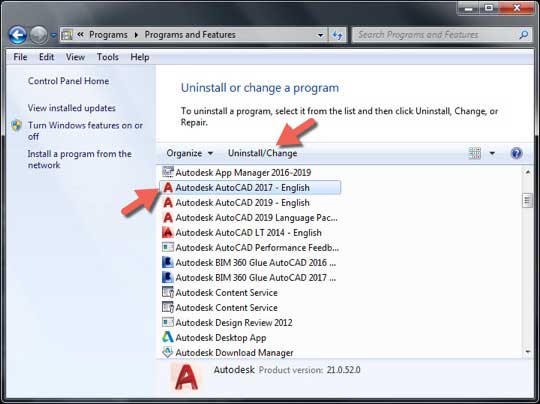Viewport: 540px width, 404px height.
Task: Go back with the blue back arrow
Action: point(18,35)
